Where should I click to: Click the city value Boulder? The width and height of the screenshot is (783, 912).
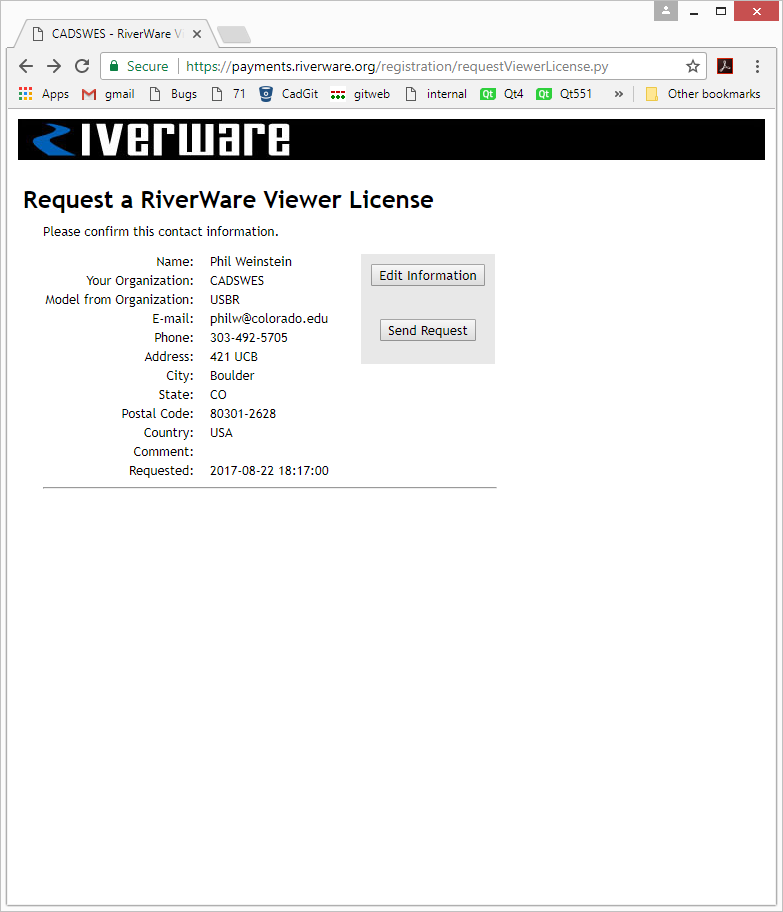(x=232, y=376)
